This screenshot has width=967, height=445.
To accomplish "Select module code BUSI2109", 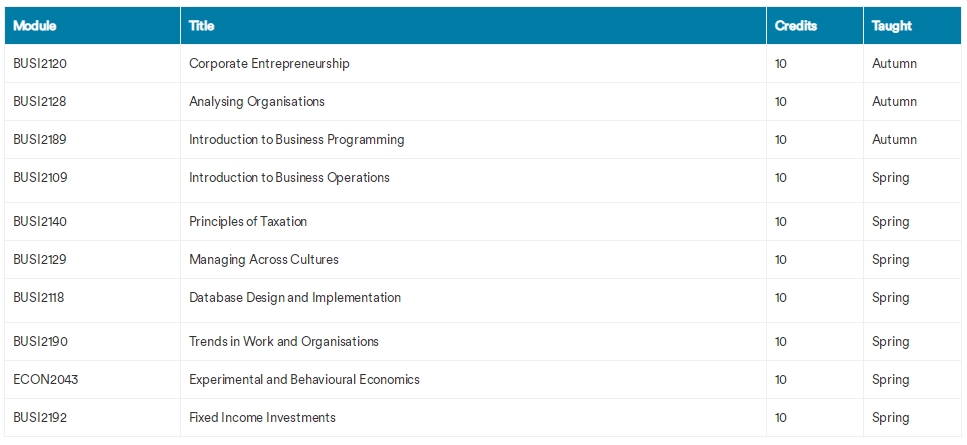I will click(x=40, y=178).
